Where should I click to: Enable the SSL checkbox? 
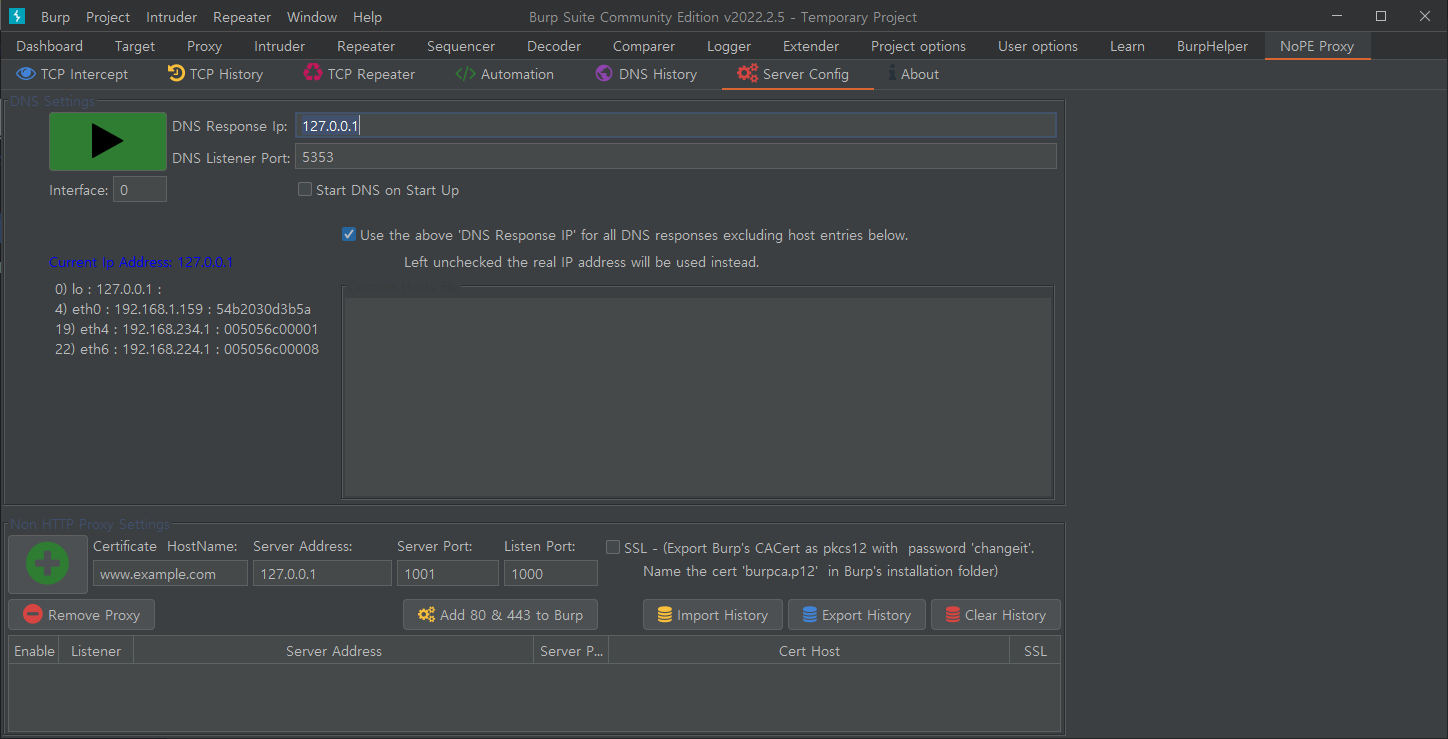(613, 547)
